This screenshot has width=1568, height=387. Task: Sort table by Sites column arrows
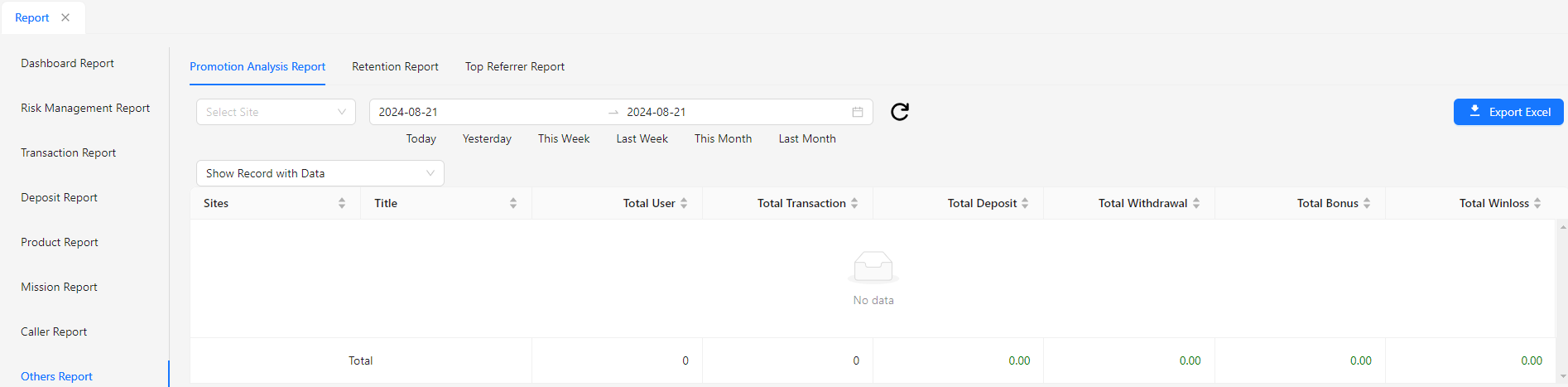tap(342, 203)
